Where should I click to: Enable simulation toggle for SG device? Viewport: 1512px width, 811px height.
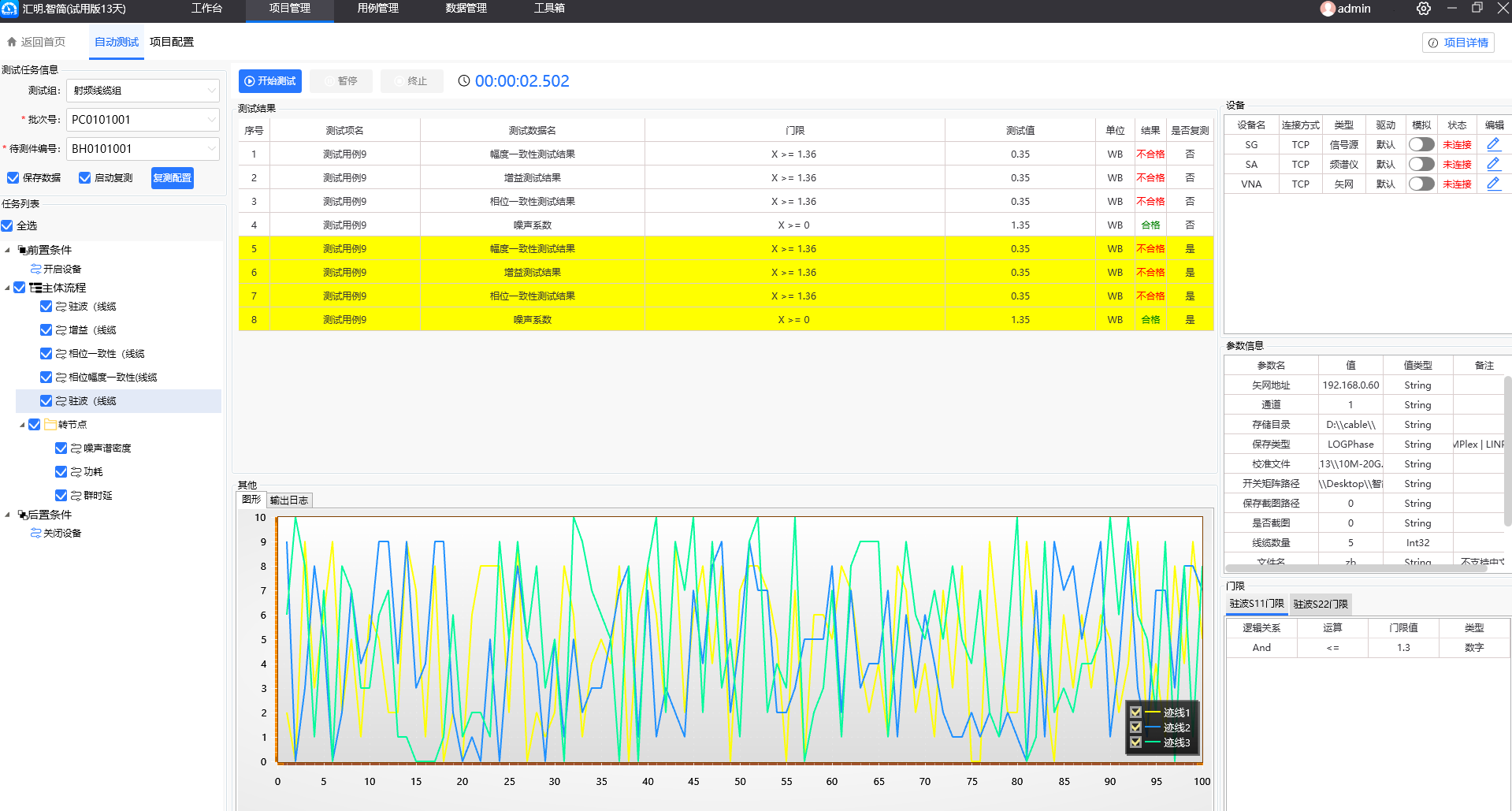1421,144
